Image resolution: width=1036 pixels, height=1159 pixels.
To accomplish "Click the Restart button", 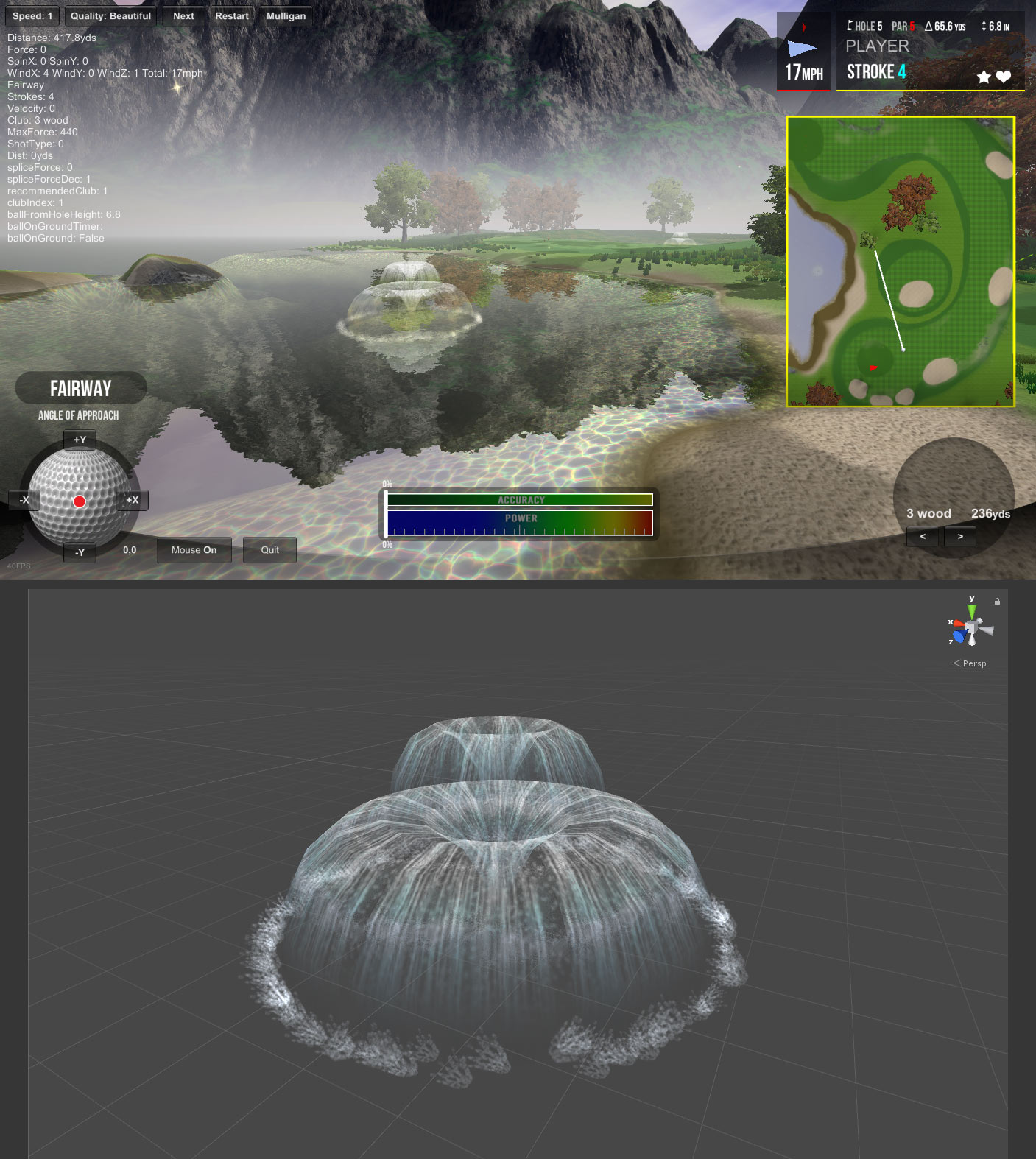I will pyautogui.click(x=231, y=16).
